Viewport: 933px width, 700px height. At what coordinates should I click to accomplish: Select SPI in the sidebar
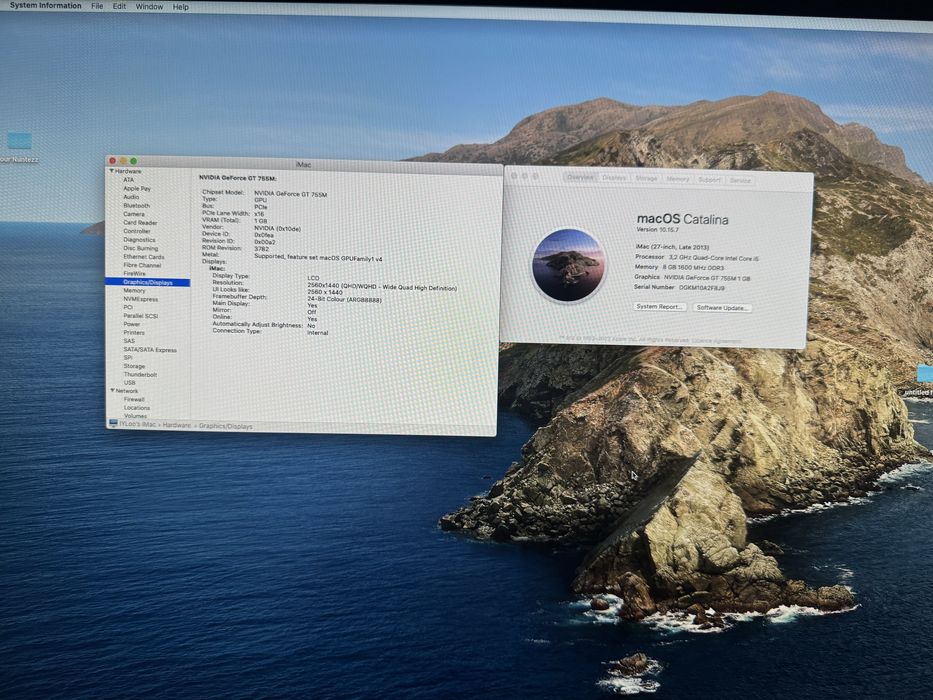coord(128,358)
